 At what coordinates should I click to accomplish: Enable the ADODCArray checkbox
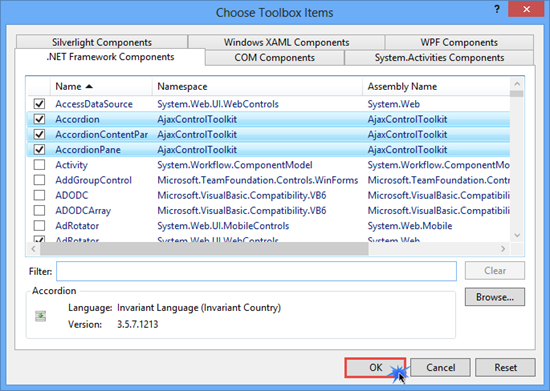tap(39, 210)
